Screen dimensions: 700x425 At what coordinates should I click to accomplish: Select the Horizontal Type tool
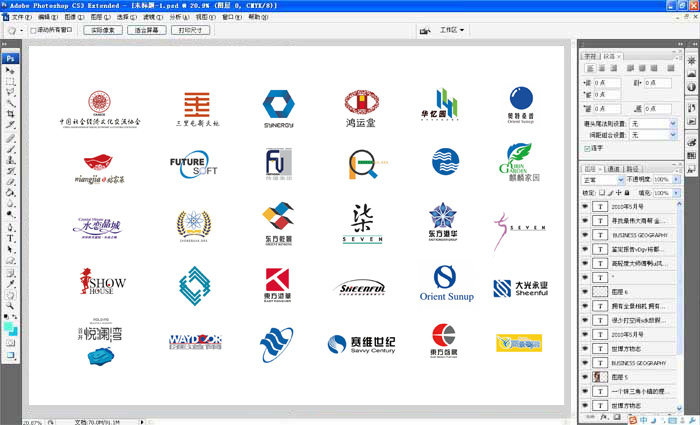pos(10,238)
